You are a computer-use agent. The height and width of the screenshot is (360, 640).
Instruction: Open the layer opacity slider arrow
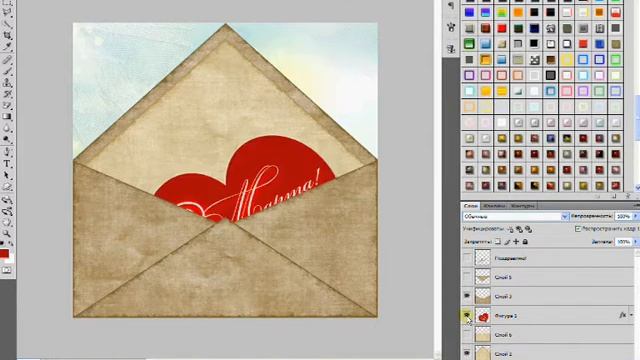tap(635, 216)
